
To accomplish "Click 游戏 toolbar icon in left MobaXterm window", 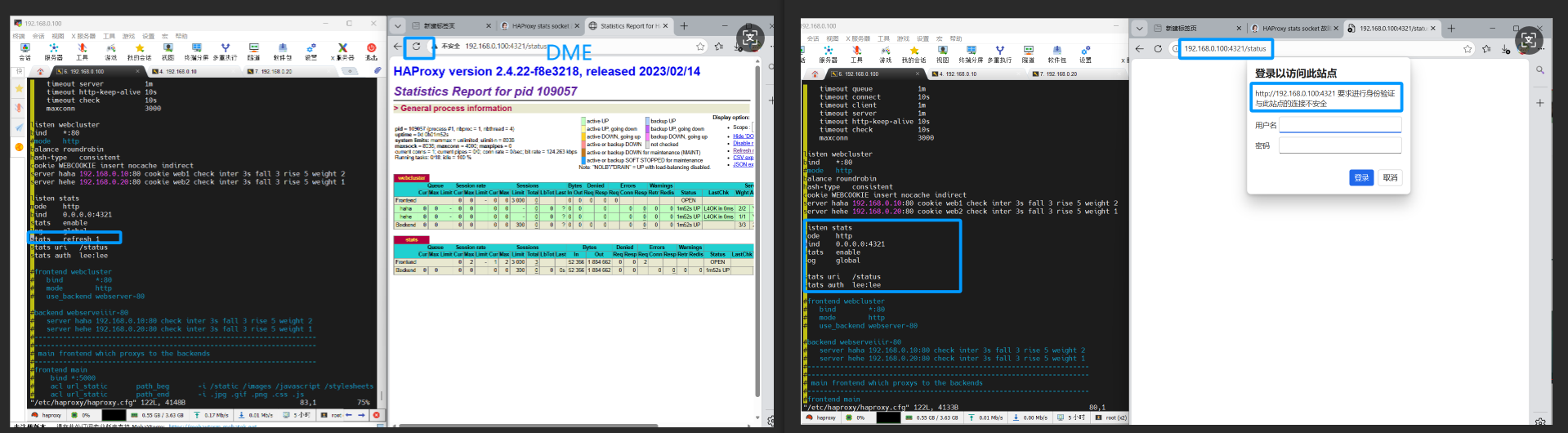I will [x=111, y=52].
